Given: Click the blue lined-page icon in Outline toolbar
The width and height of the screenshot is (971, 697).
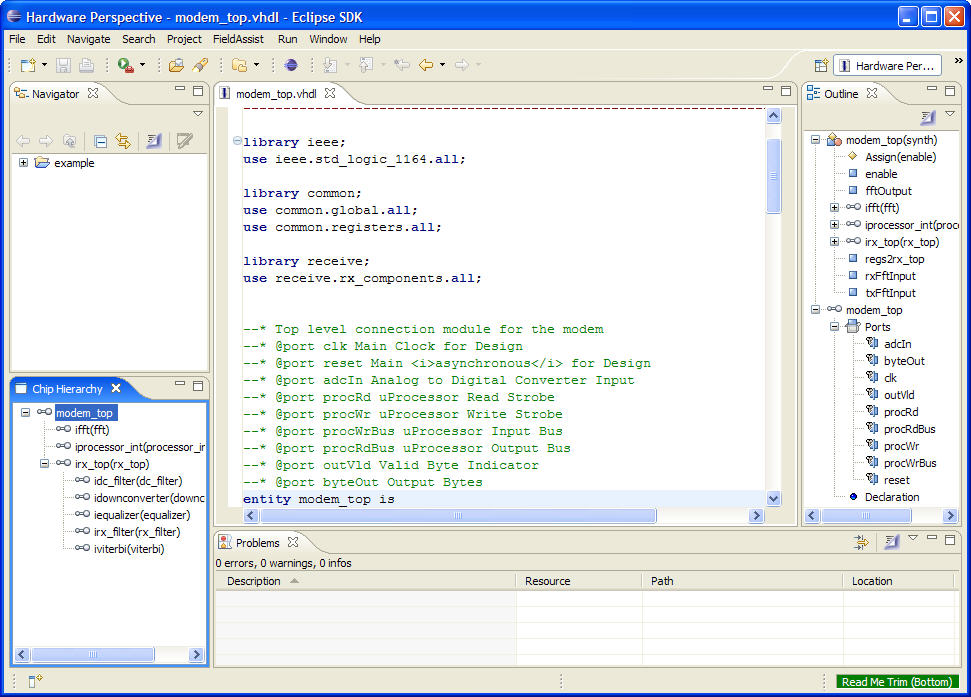Looking at the screenshot, I should pyautogui.click(x=928, y=117).
